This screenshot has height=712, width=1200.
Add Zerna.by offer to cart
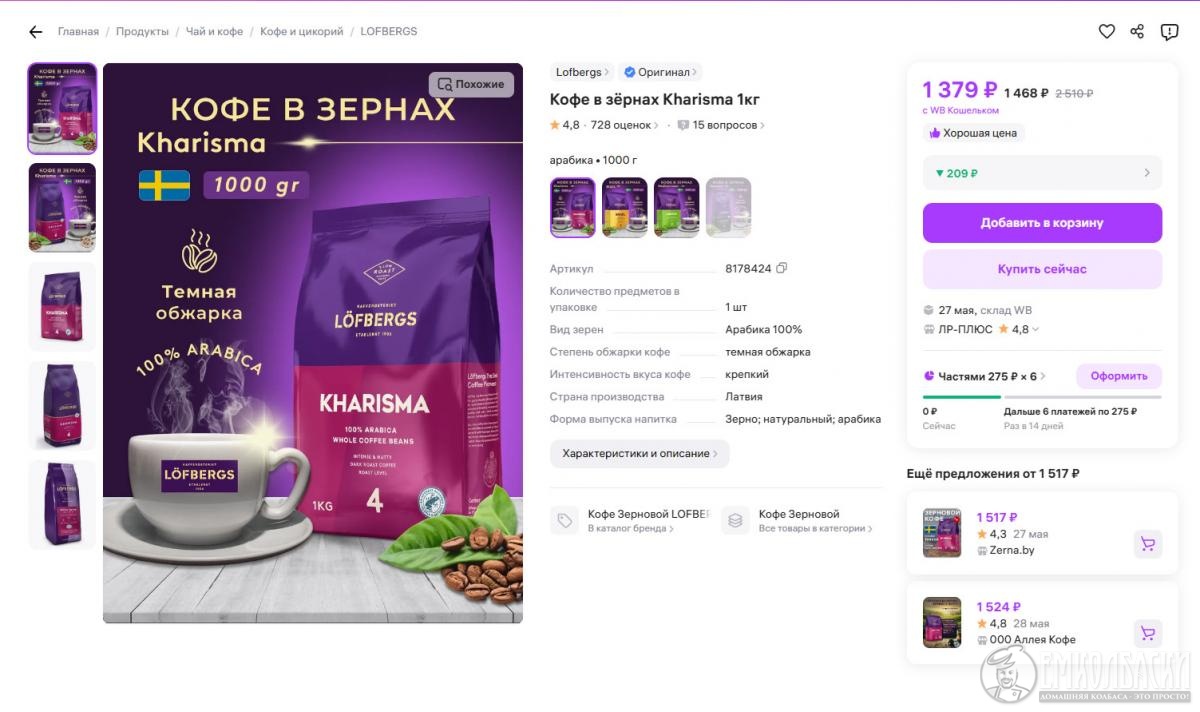(x=1148, y=544)
